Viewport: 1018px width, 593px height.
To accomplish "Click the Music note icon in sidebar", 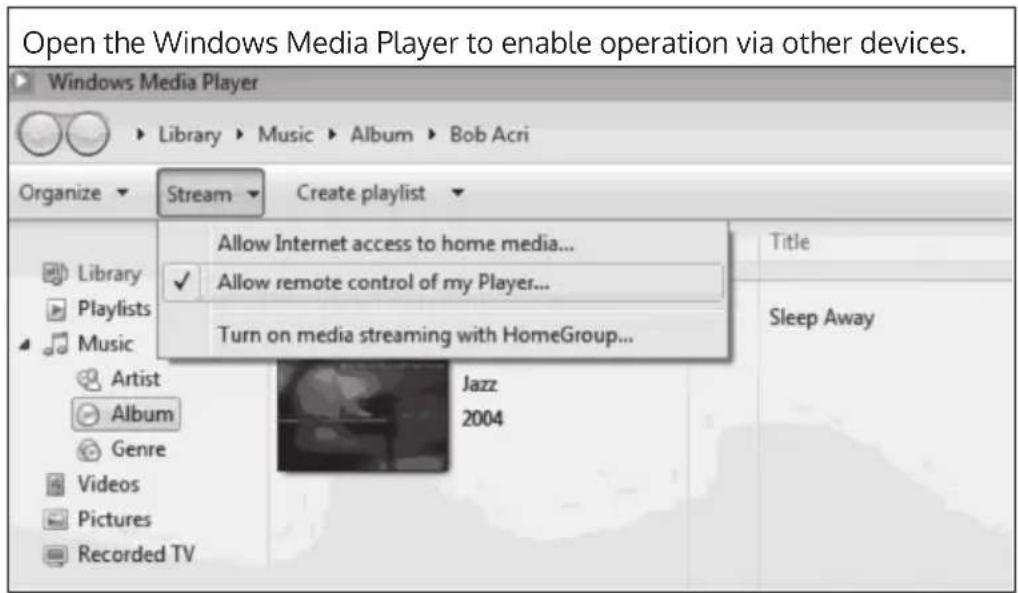I will (x=56, y=344).
